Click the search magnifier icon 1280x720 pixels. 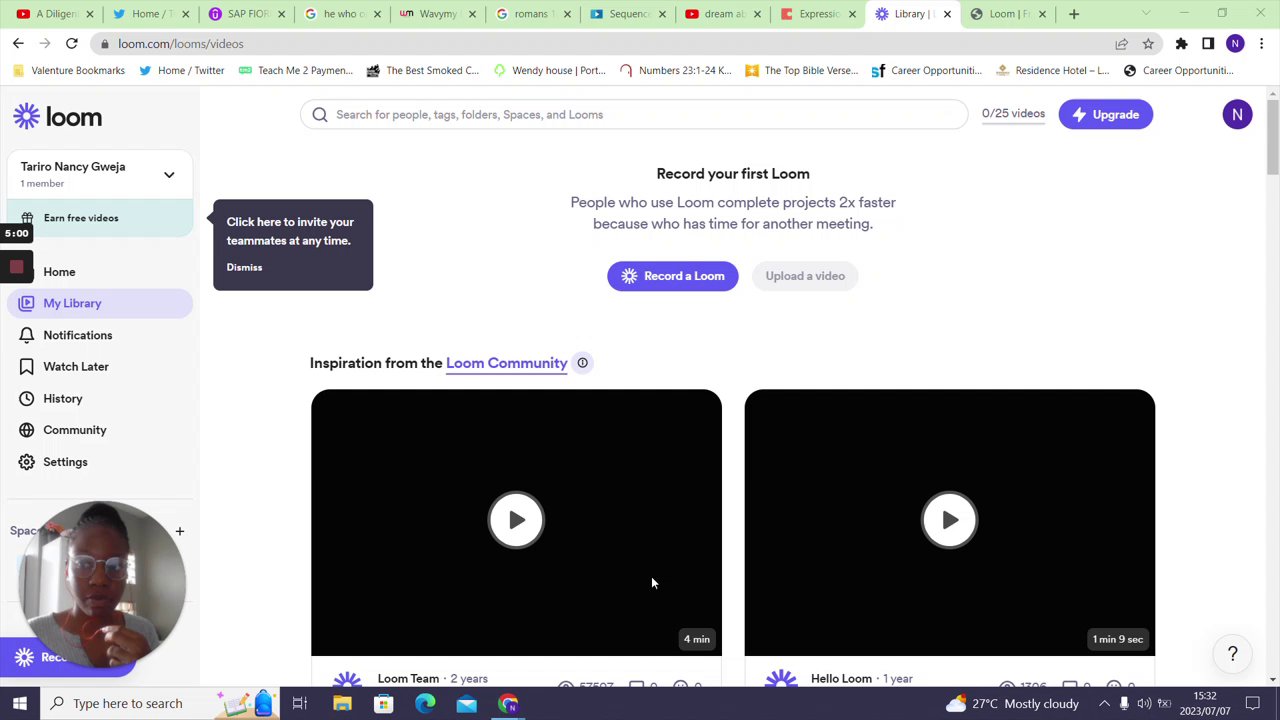320,114
